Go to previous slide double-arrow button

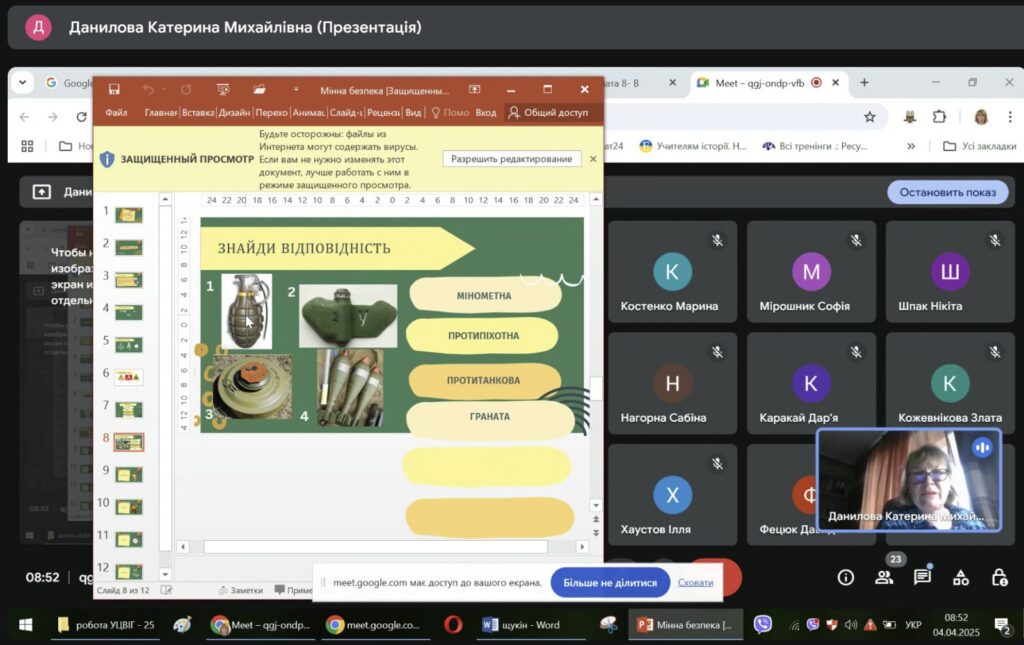[596, 520]
